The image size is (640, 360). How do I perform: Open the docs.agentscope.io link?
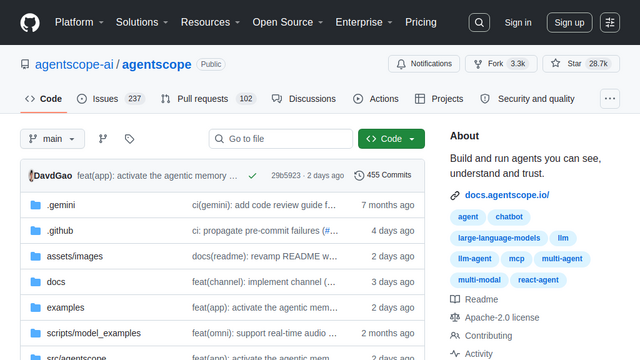point(507,195)
